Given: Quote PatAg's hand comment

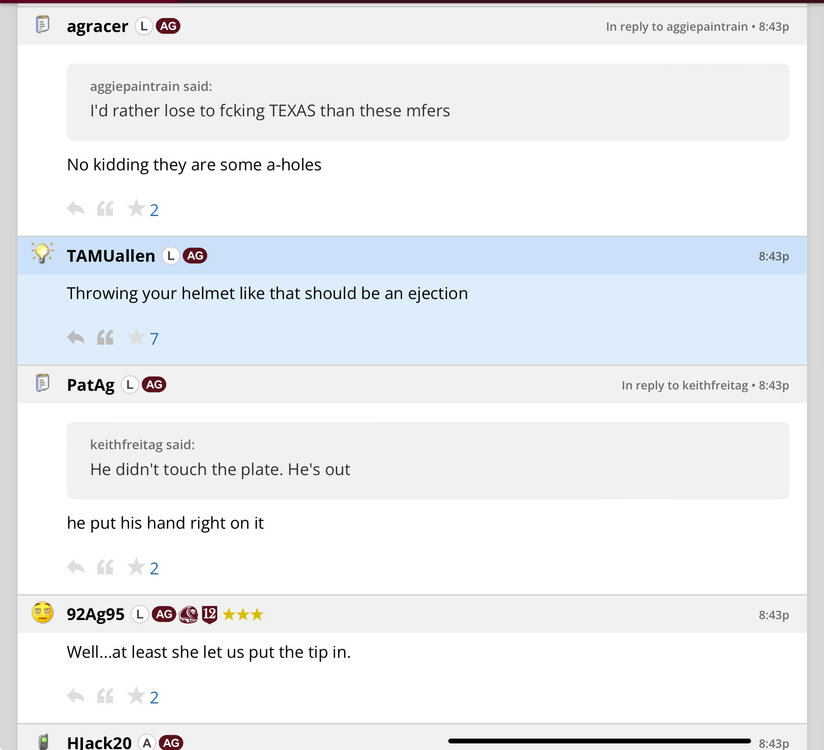Looking at the screenshot, I should point(105,567).
